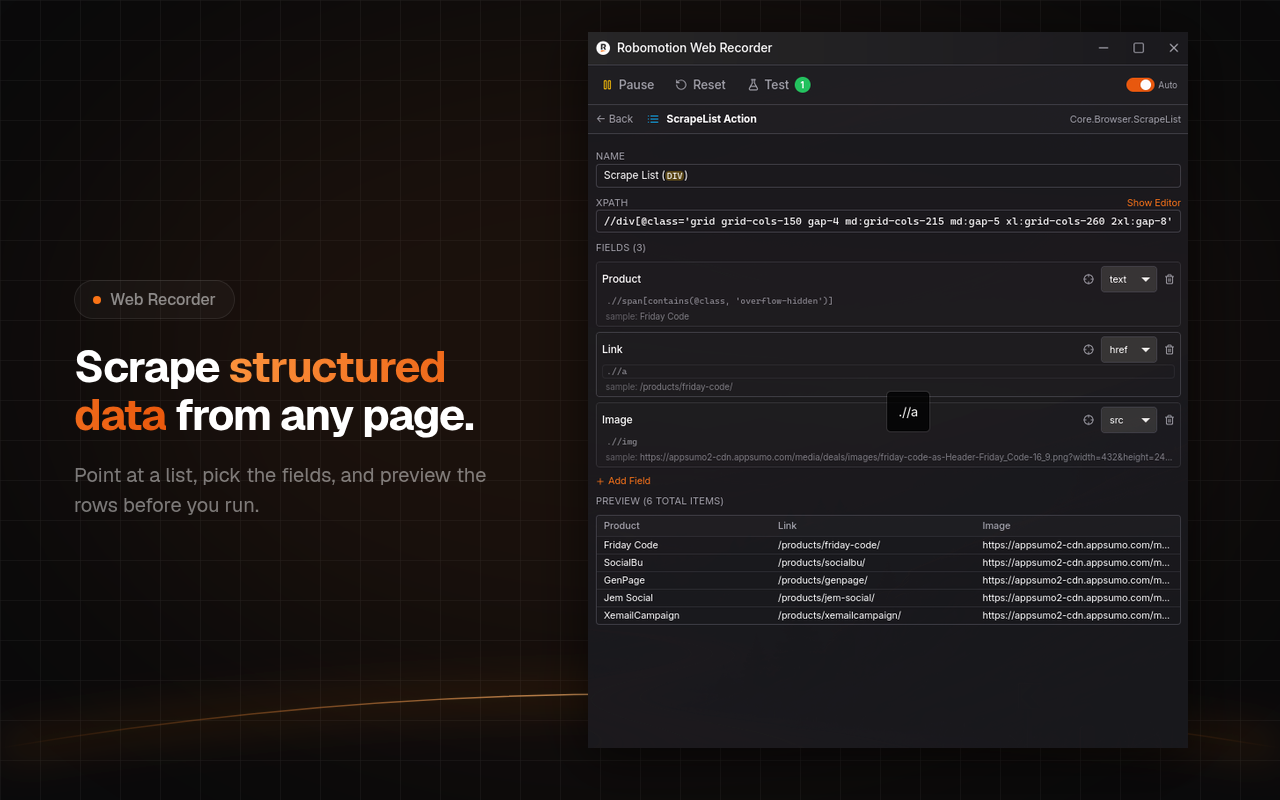Open the Product field type dropdown (text)
Screen dimensions: 1280x800
tap(1129, 279)
